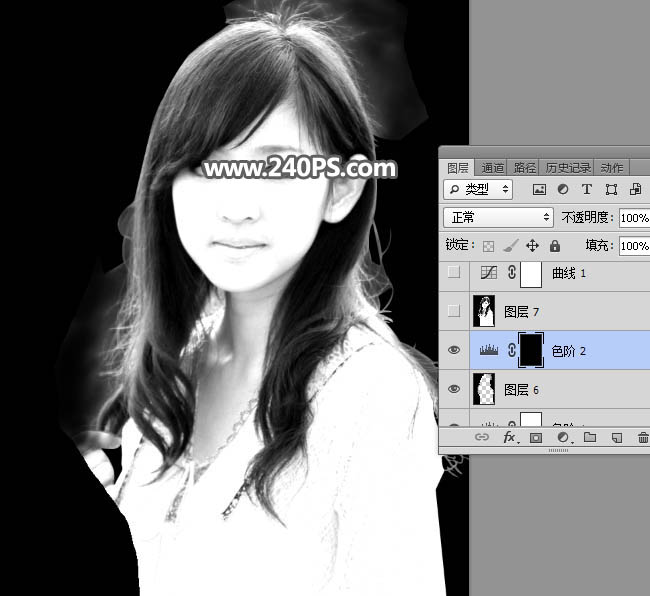Select layer name 色阶 2

(x=568, y=351)
